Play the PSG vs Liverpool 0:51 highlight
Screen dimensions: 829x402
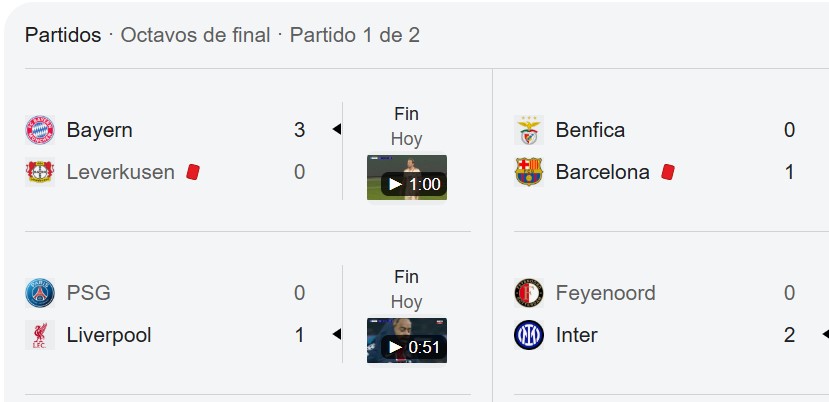coord(407,340)
